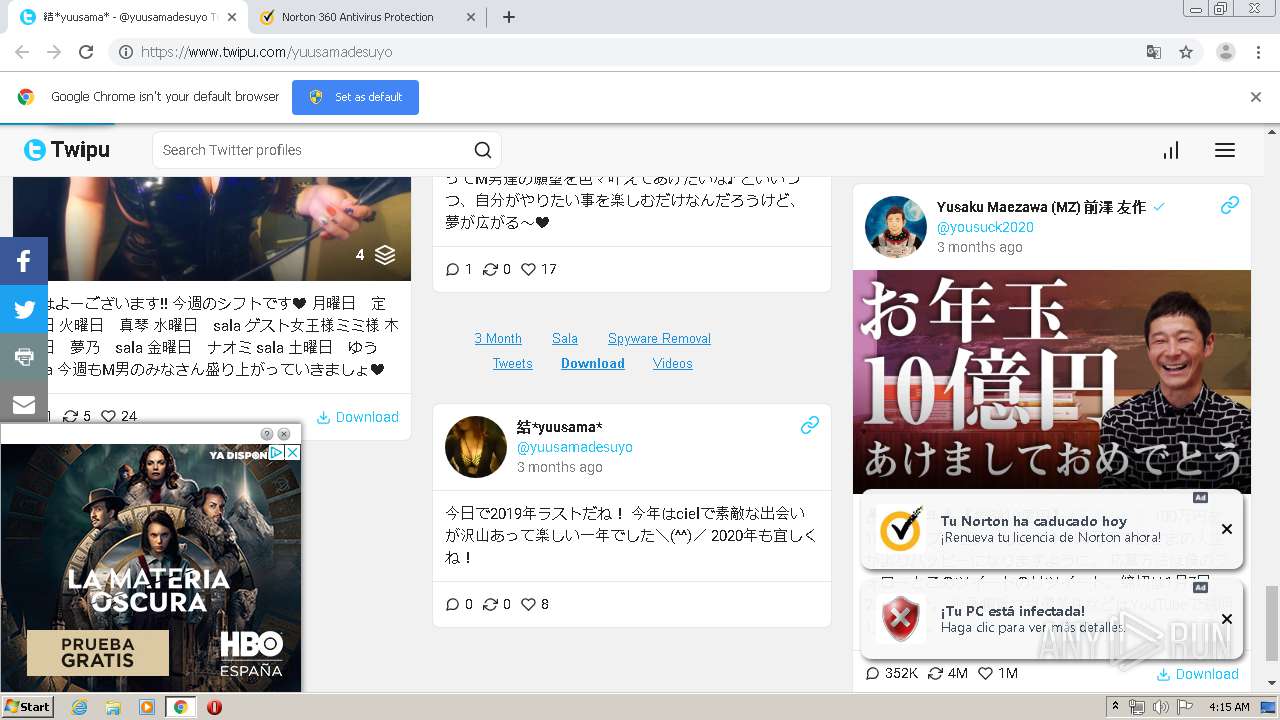The width and height of the screenshot is (1280, 720).
Task: Go back to previous page
Action: (x=22, y=52)
